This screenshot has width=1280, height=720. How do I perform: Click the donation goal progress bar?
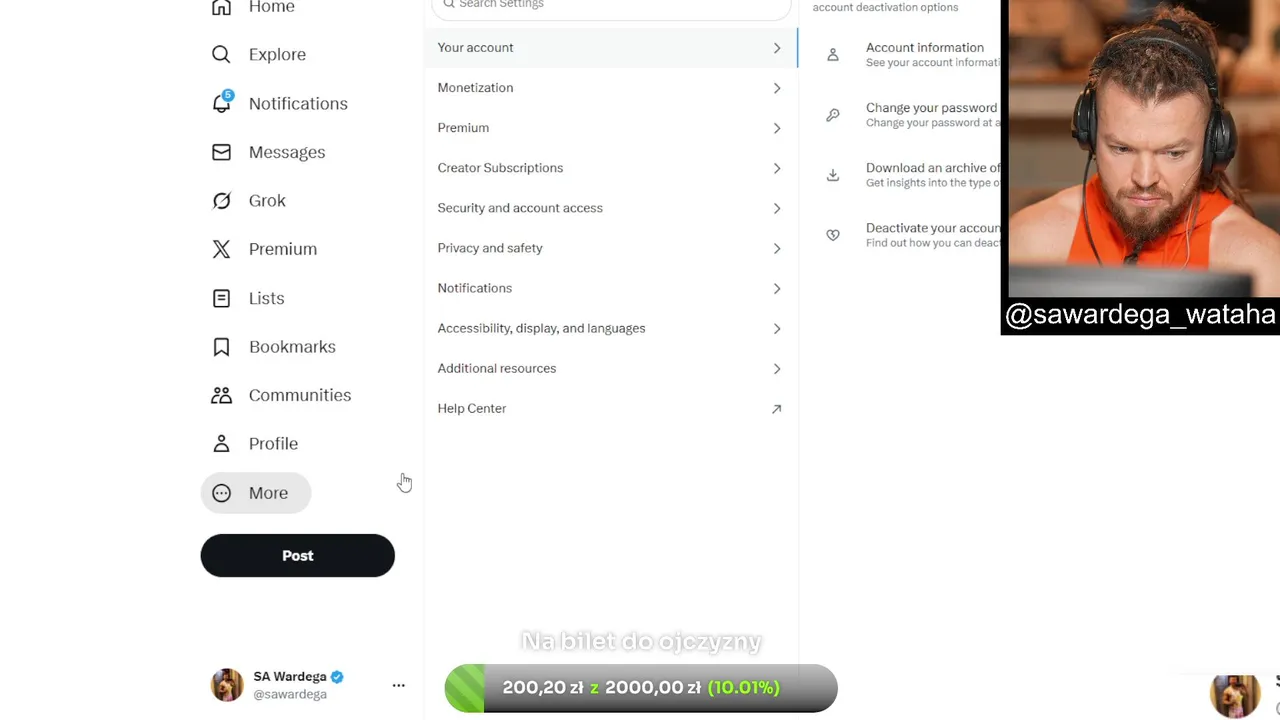[x=640, y=688]
